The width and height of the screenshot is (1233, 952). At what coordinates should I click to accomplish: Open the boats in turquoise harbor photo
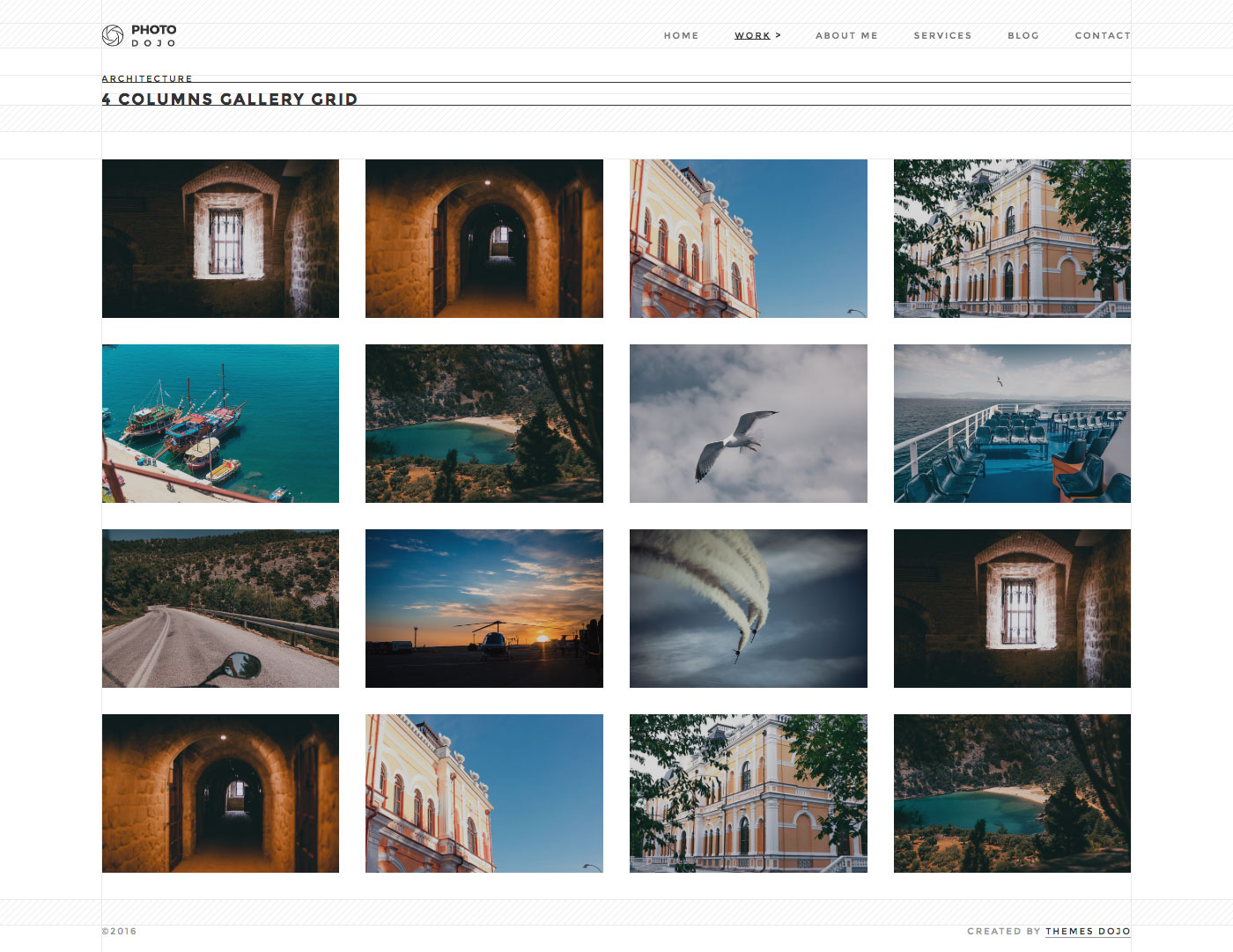(x=220, y=424)
